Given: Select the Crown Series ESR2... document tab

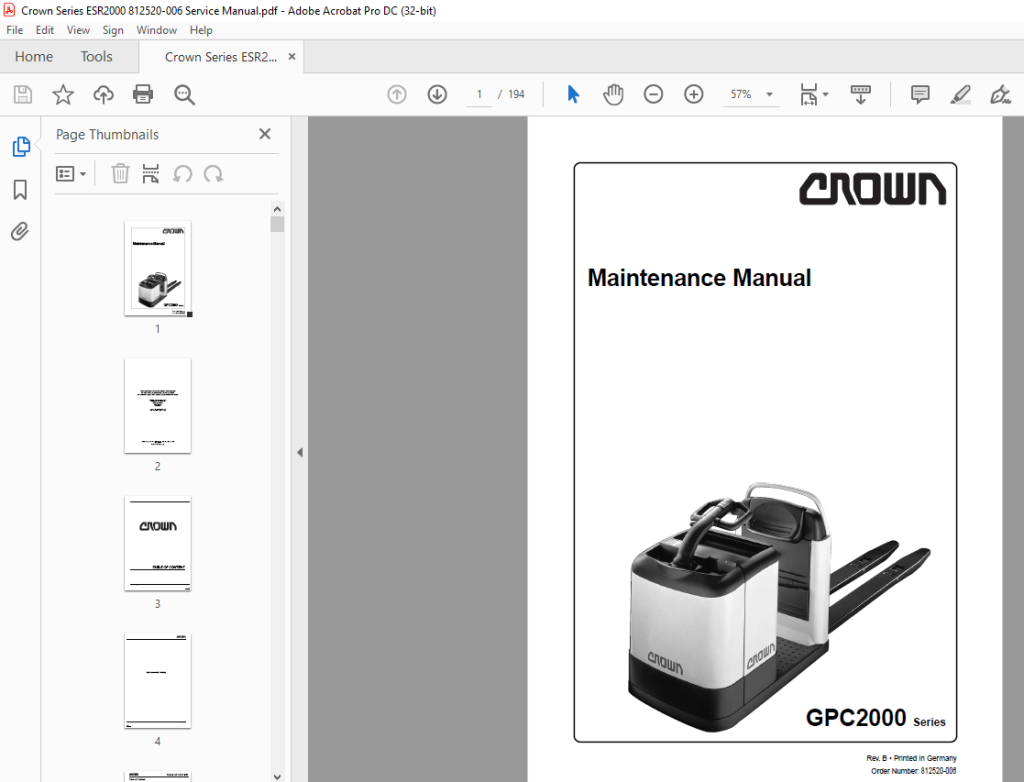Looking at the screenshot, I should 221,57.
